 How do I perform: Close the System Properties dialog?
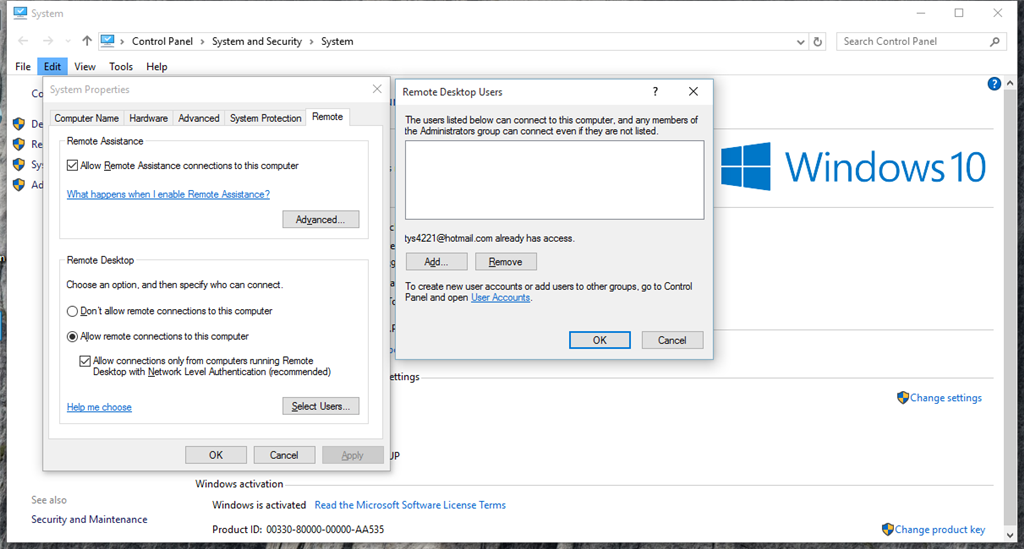tap(377, 89)
